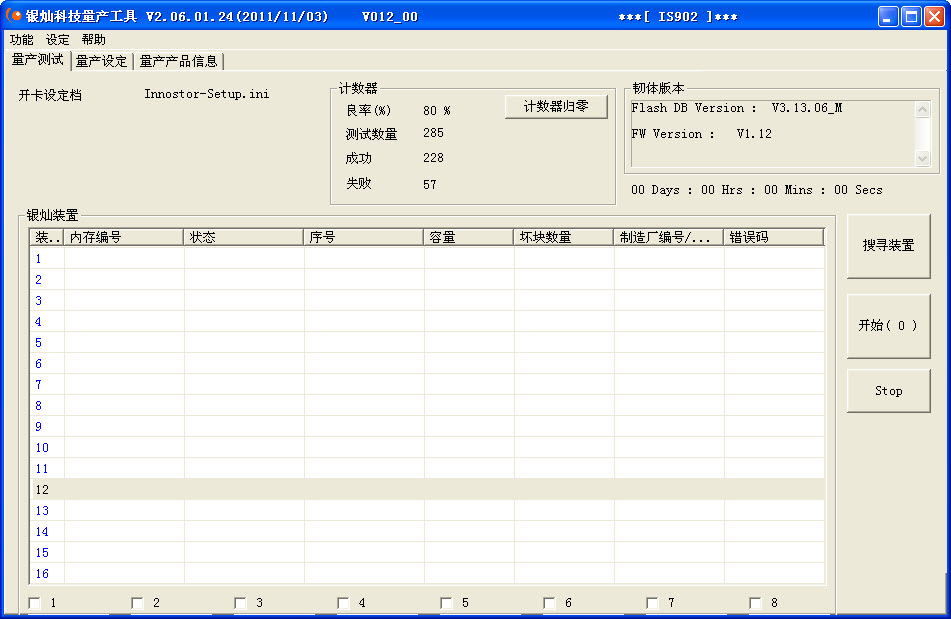Click the app icon in title bar

click(x=14, y=16)
